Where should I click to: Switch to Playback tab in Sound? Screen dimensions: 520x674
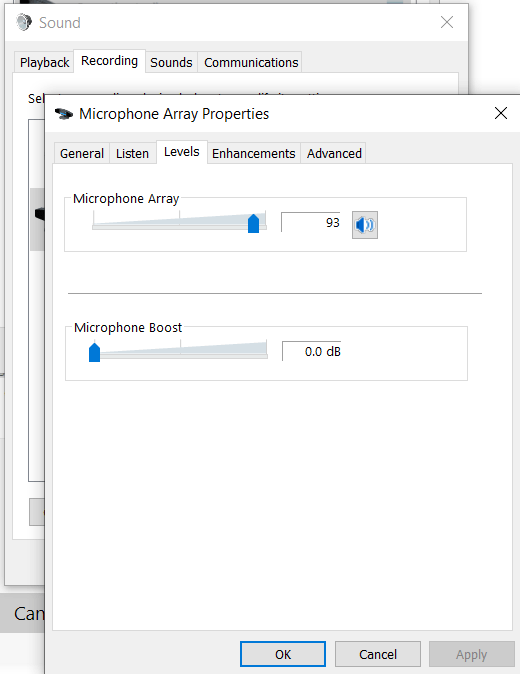(44, 62)
